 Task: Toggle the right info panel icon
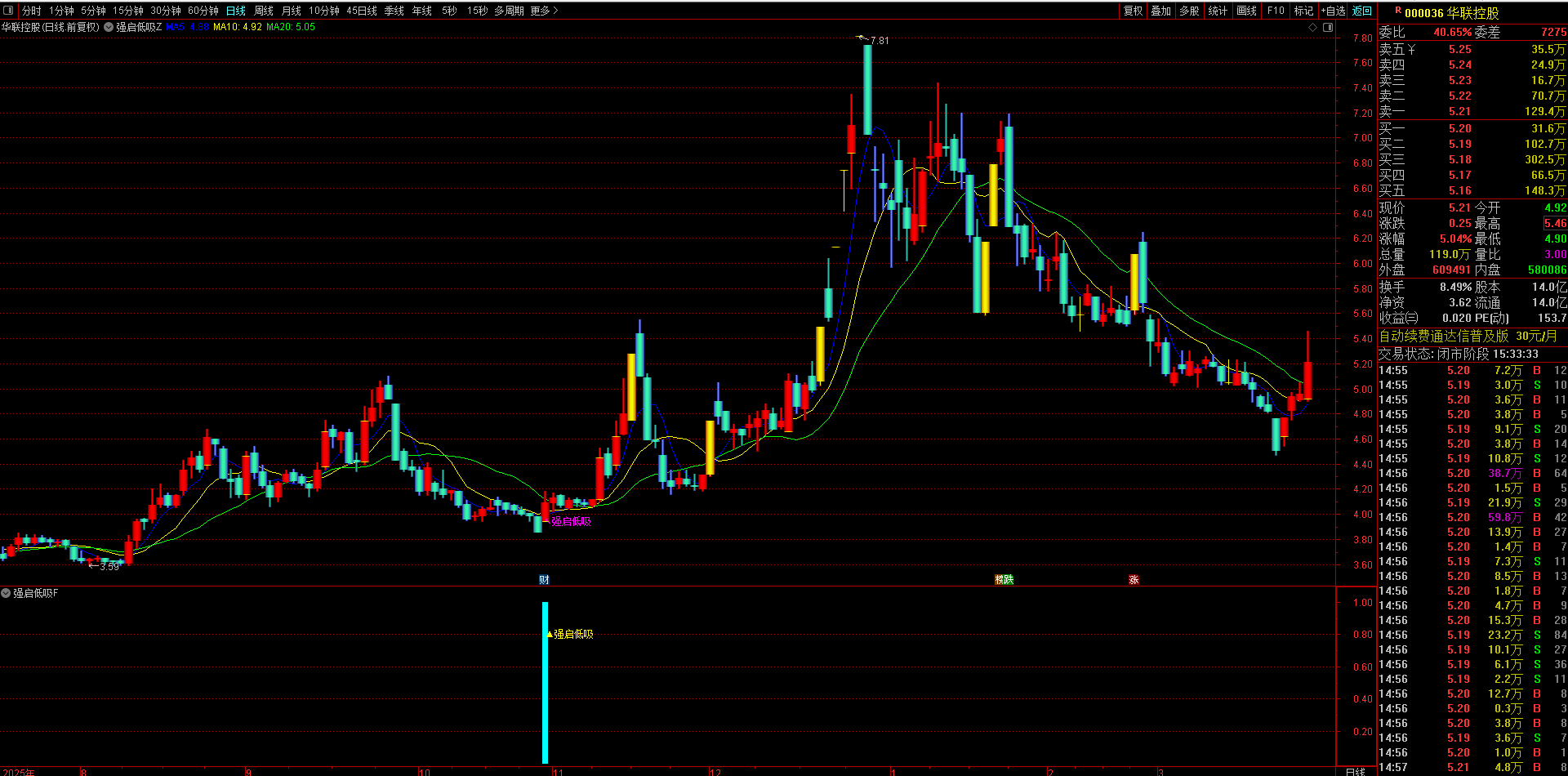click(1328, 27)
